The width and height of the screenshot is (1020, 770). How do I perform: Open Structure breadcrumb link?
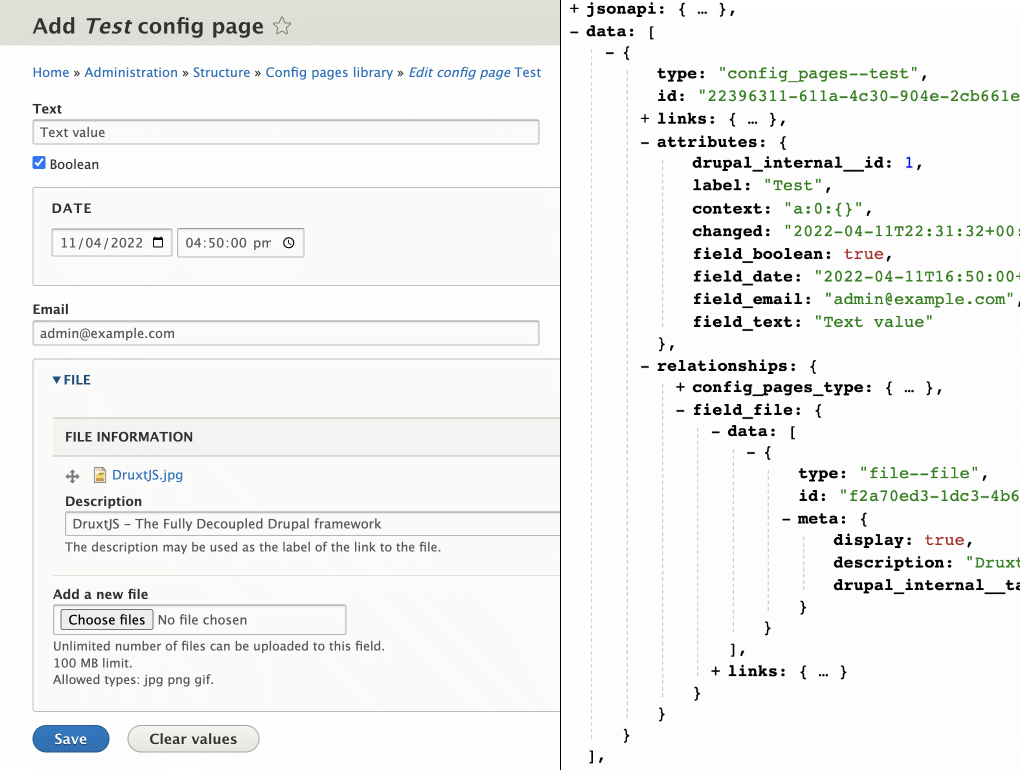coord(221,72)
